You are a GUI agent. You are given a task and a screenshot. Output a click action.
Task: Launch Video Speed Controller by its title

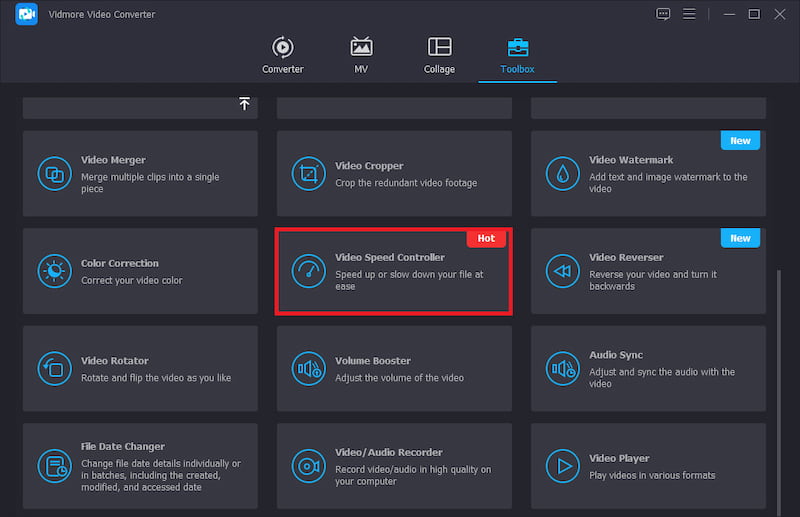(x=390, y=258)
